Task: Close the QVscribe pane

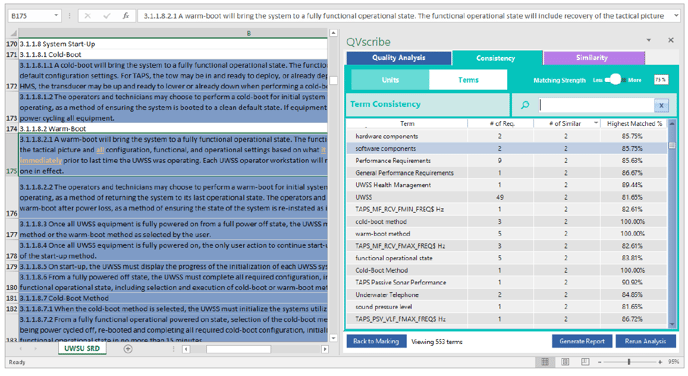Action: coord(671,40)
